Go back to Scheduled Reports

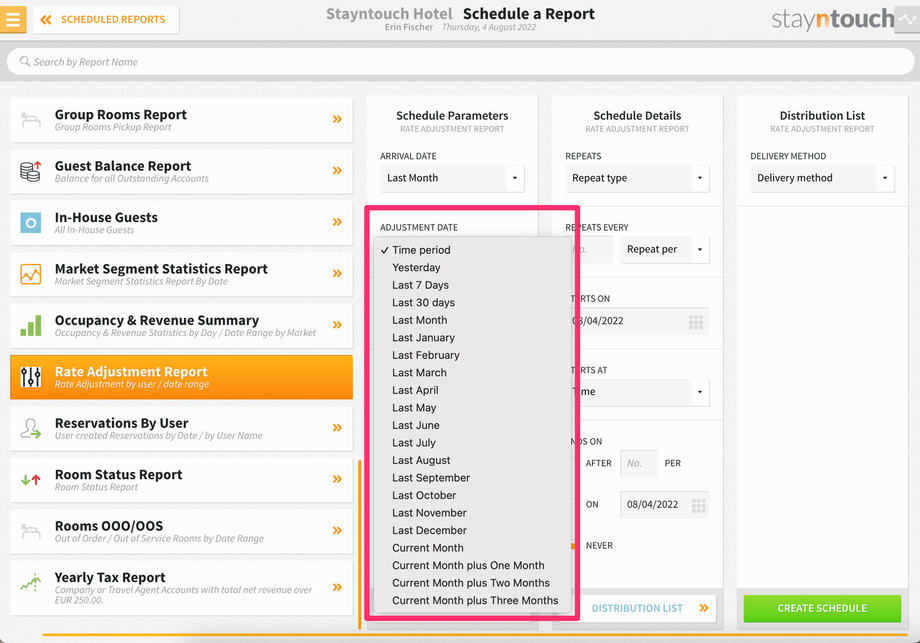[x=106, y=19]
